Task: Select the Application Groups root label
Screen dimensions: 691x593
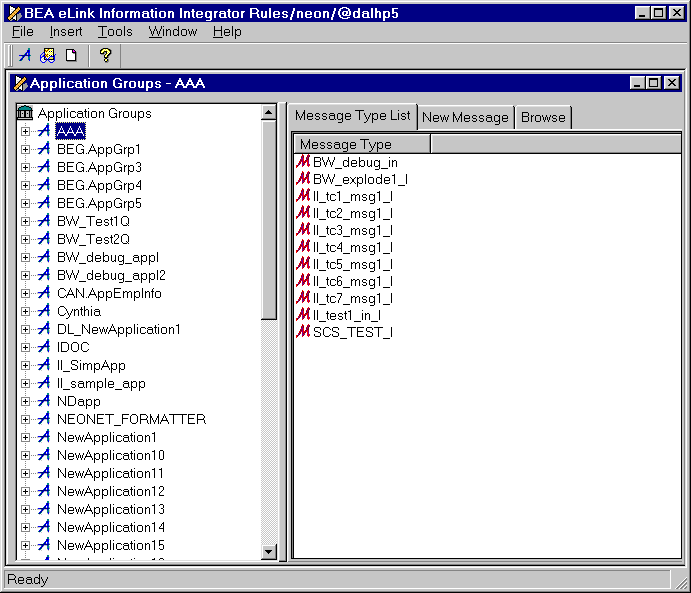Action: 94,113
